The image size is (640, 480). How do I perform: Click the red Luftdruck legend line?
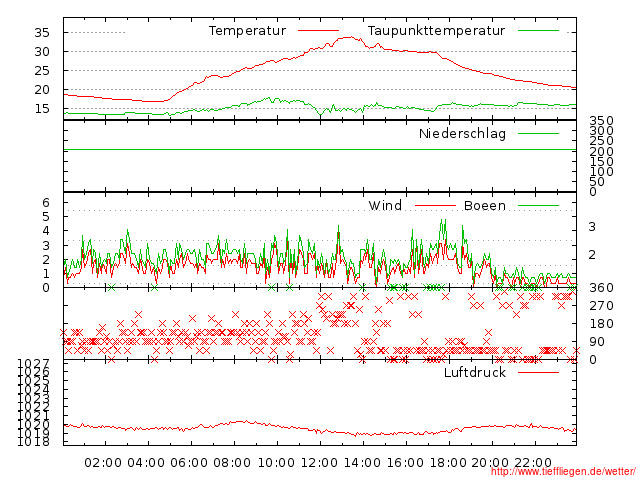538,372
